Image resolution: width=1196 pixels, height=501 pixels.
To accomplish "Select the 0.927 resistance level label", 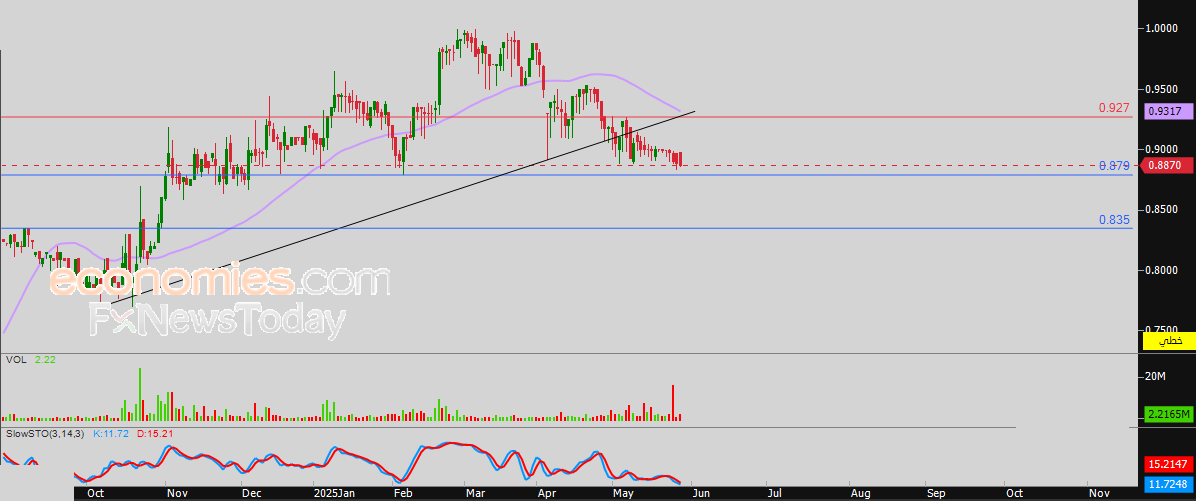I will [x=1114, y=108].
